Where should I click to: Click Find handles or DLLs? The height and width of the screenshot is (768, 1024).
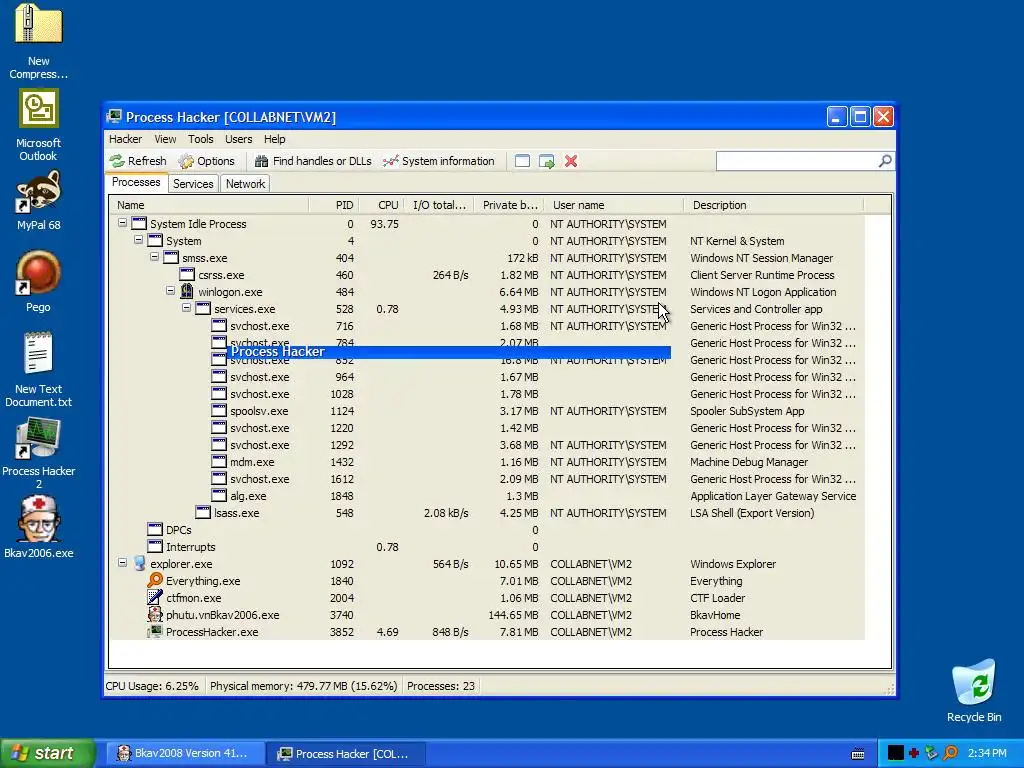tap(313, 161)
